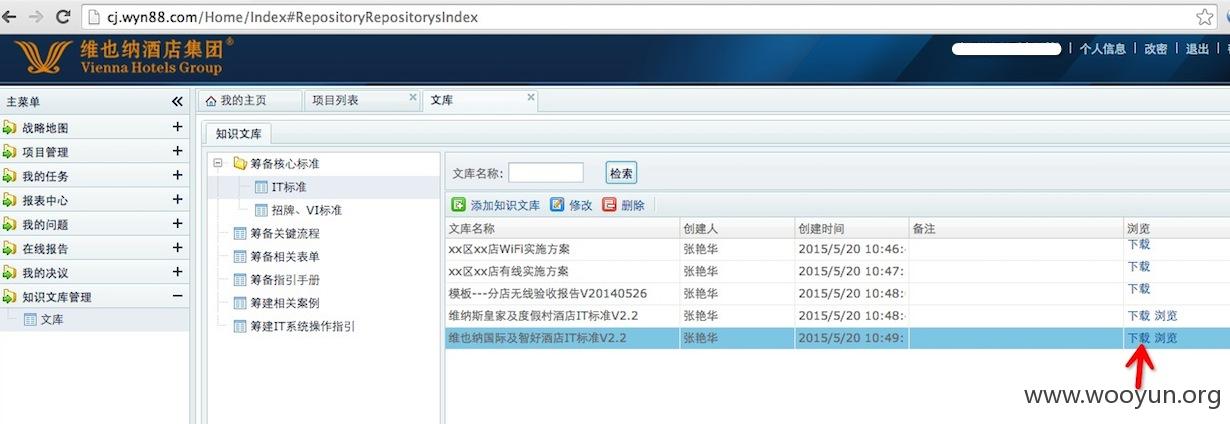Sort by the 创建时间 column header

click(851, 229)
